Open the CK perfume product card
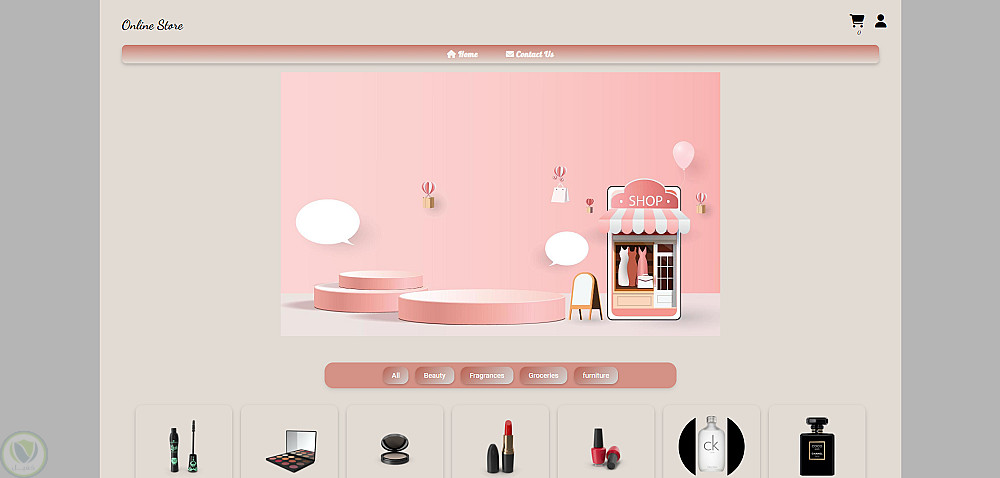The image size is (1000, 478). (x=712, y=442)
